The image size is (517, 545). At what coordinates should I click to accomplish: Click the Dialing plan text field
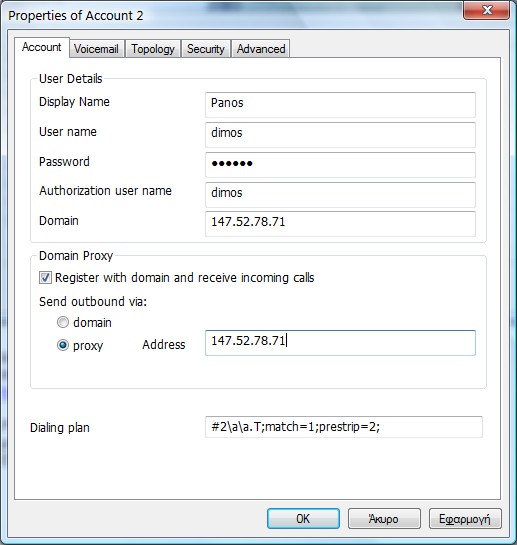(344, 427)
